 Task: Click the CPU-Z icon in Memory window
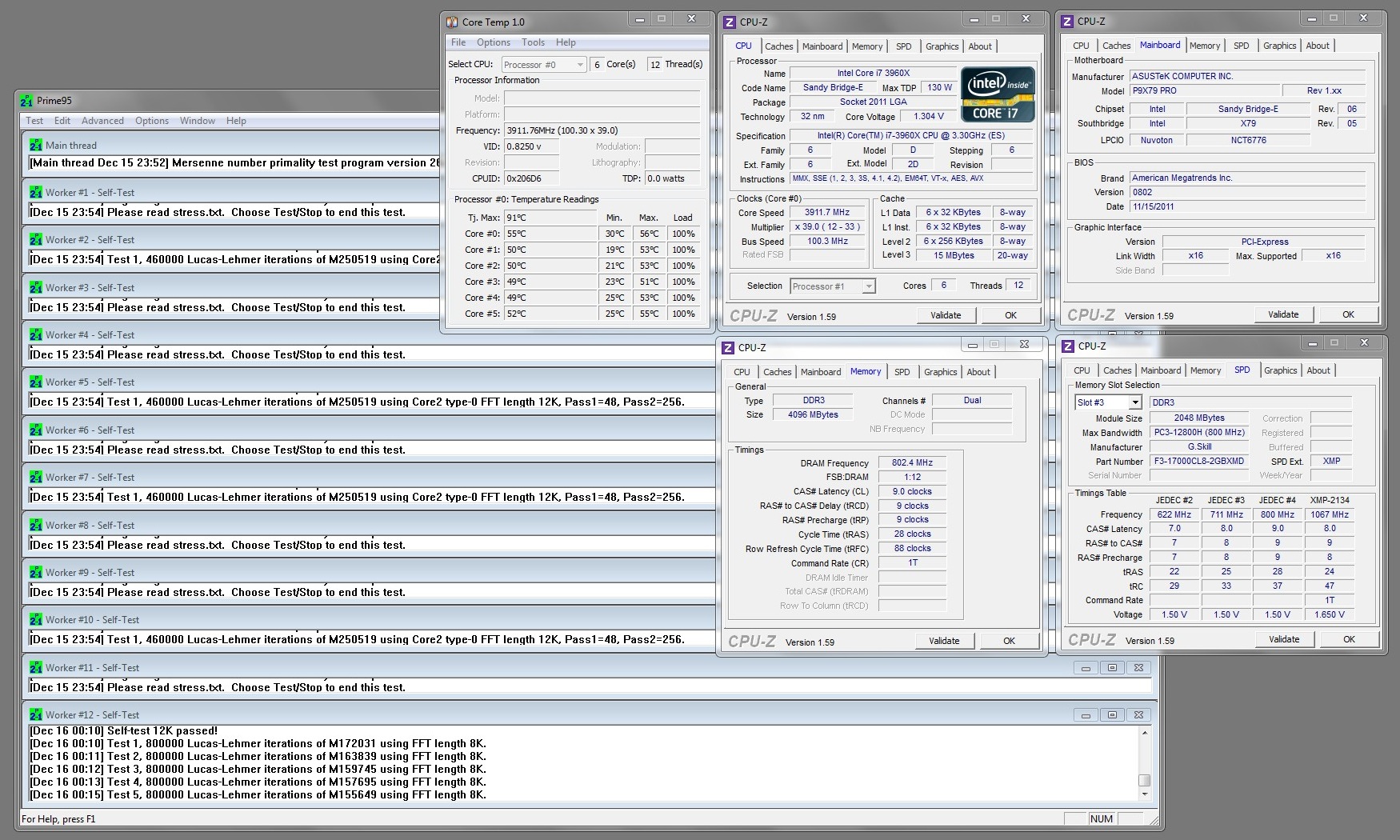click(x=728, y=347)
